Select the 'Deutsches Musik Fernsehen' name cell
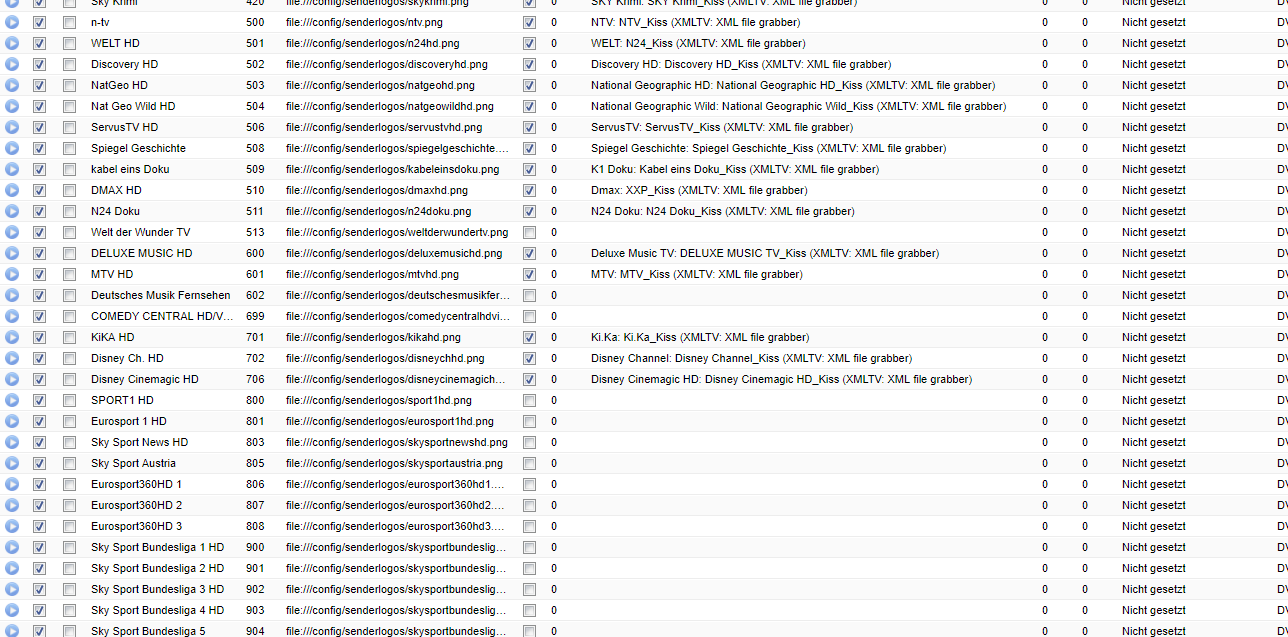1288x637 pixels. click(160, 295)
